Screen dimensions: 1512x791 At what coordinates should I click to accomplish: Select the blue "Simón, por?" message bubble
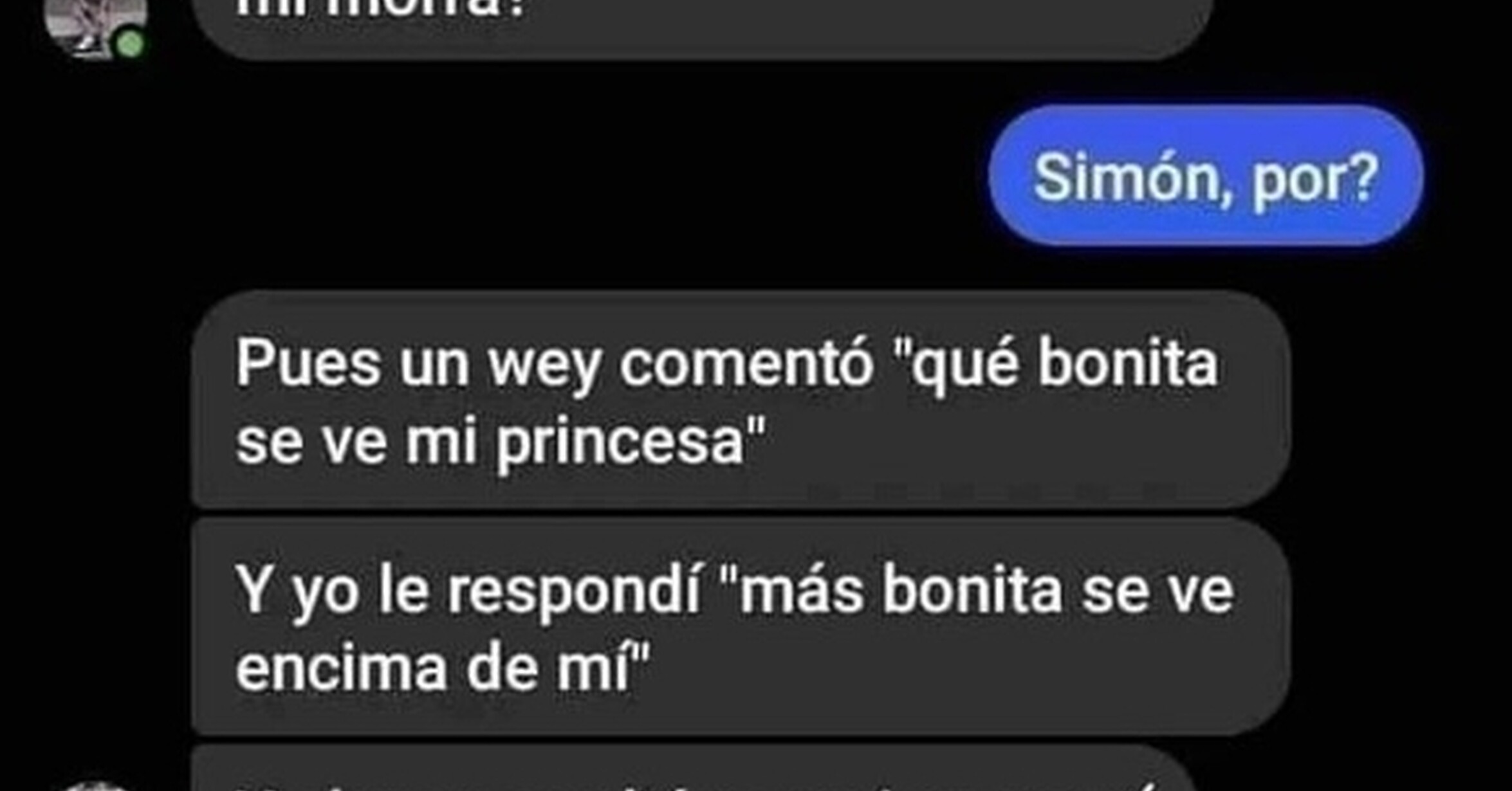tap(1206, 176)
